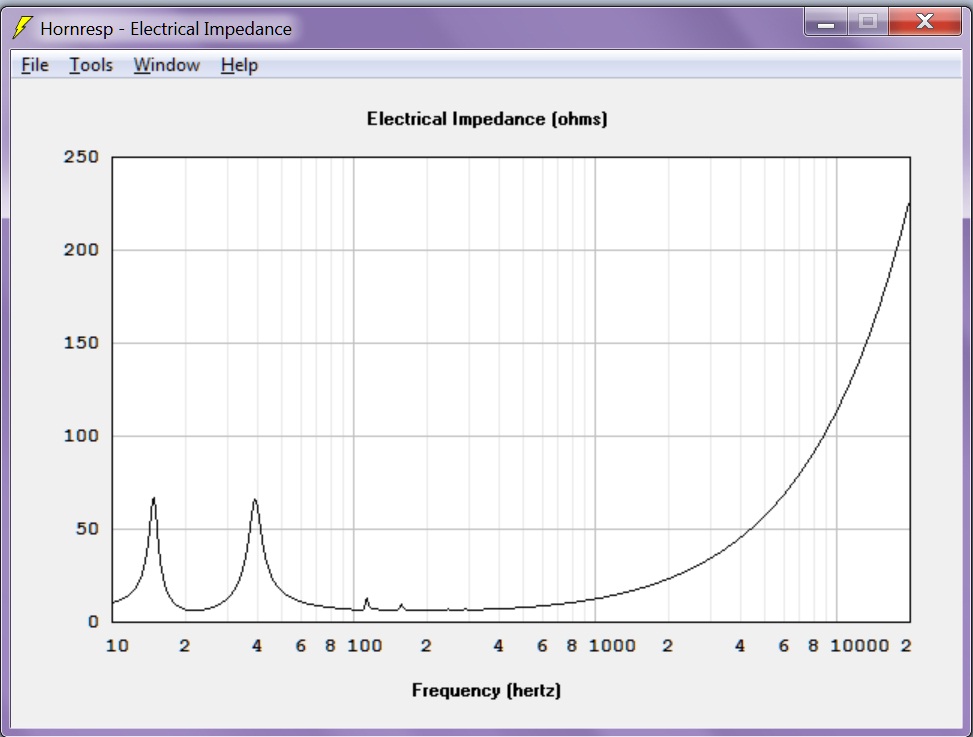This screenshot has width=973, height=737.
Task: Click the 200 label on y-axis
Action: (x=81, y=250)
